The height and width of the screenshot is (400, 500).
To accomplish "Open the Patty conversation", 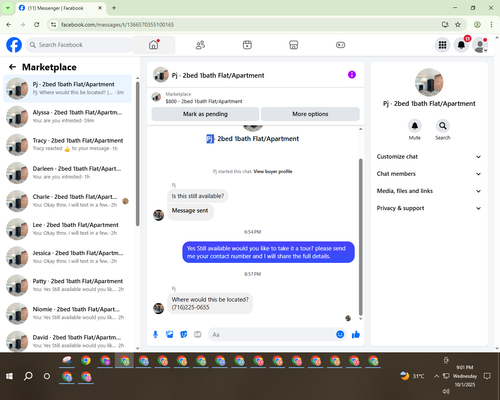I will pyautogui.click(x=67, y=285).
